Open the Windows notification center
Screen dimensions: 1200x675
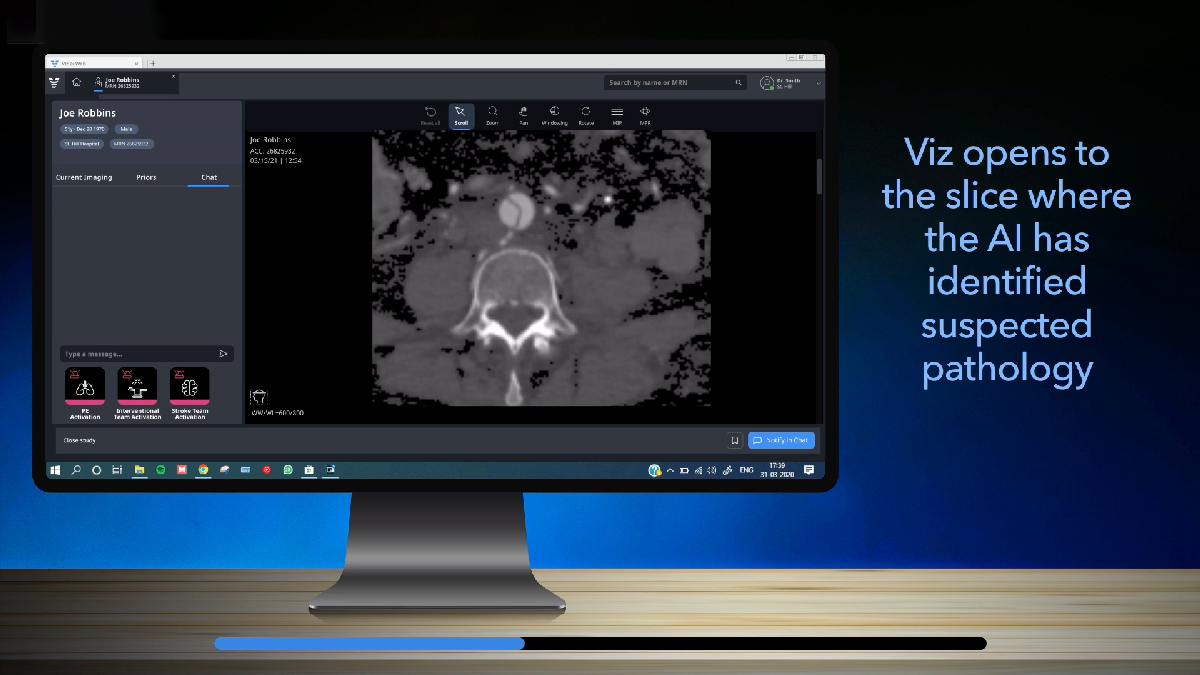(809, 469)
